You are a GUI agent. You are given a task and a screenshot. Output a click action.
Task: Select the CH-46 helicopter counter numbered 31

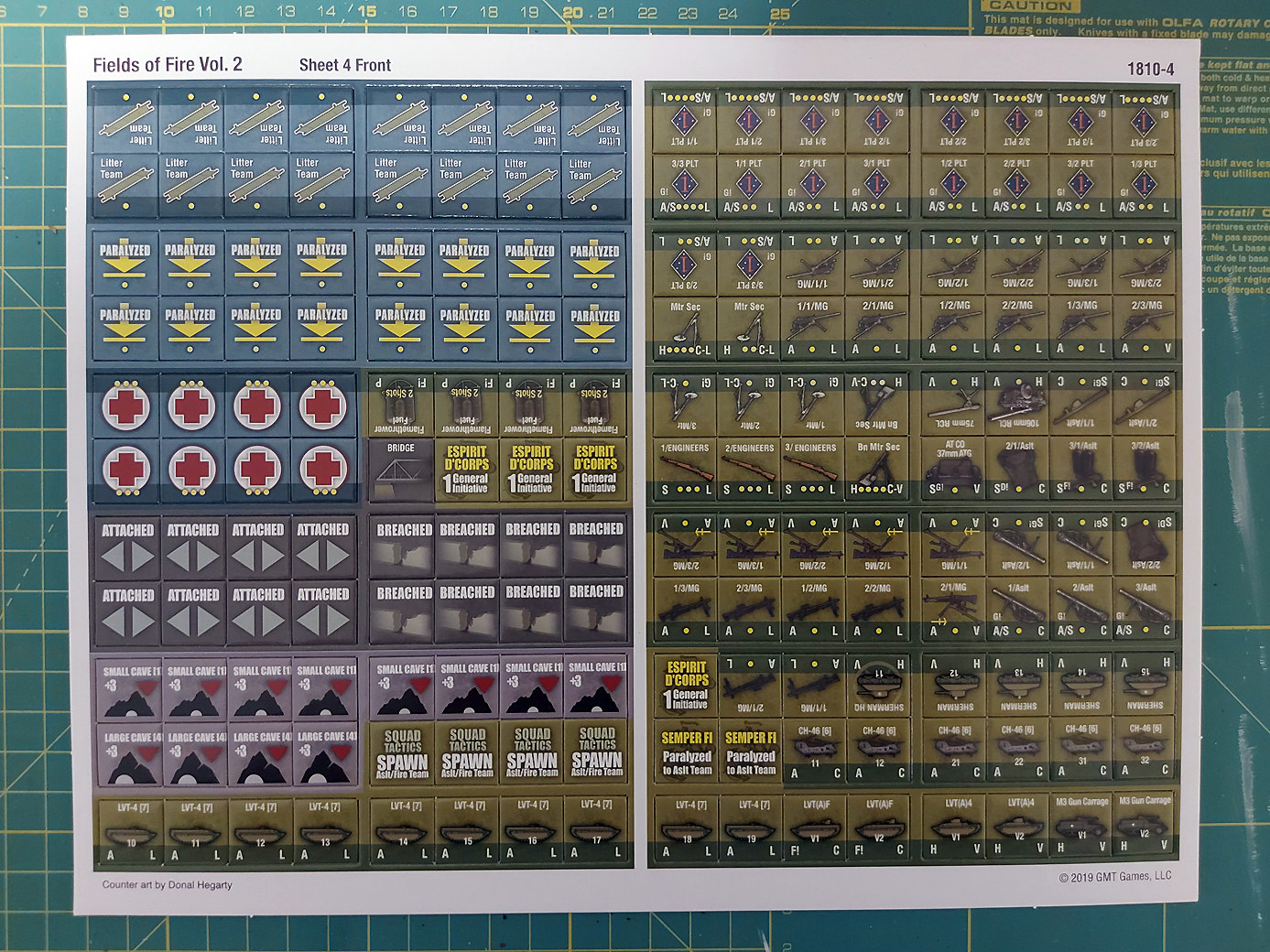click(1081, 750)
